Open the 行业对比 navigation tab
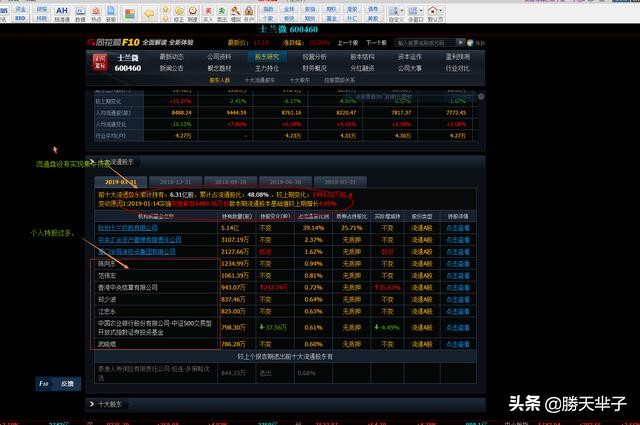 (x=458, y=68)
